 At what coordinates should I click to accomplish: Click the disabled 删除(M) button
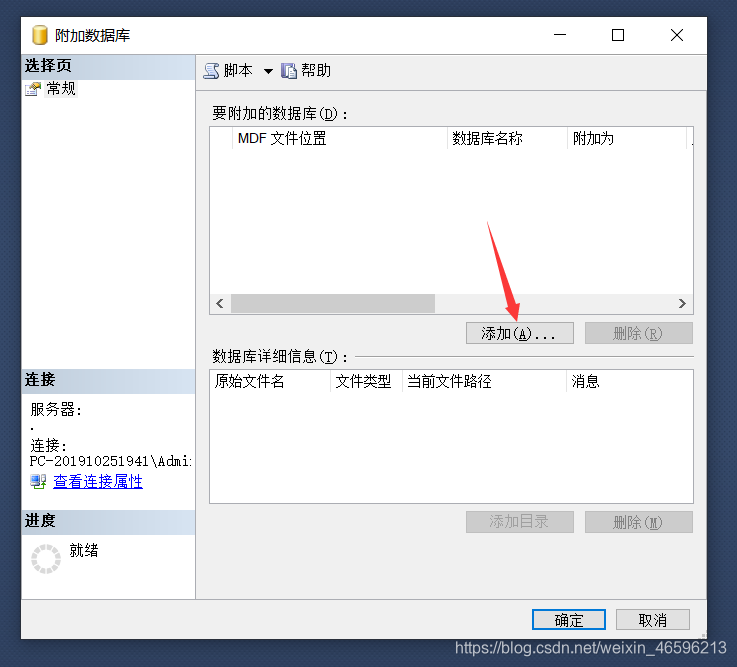click(638, 522)
